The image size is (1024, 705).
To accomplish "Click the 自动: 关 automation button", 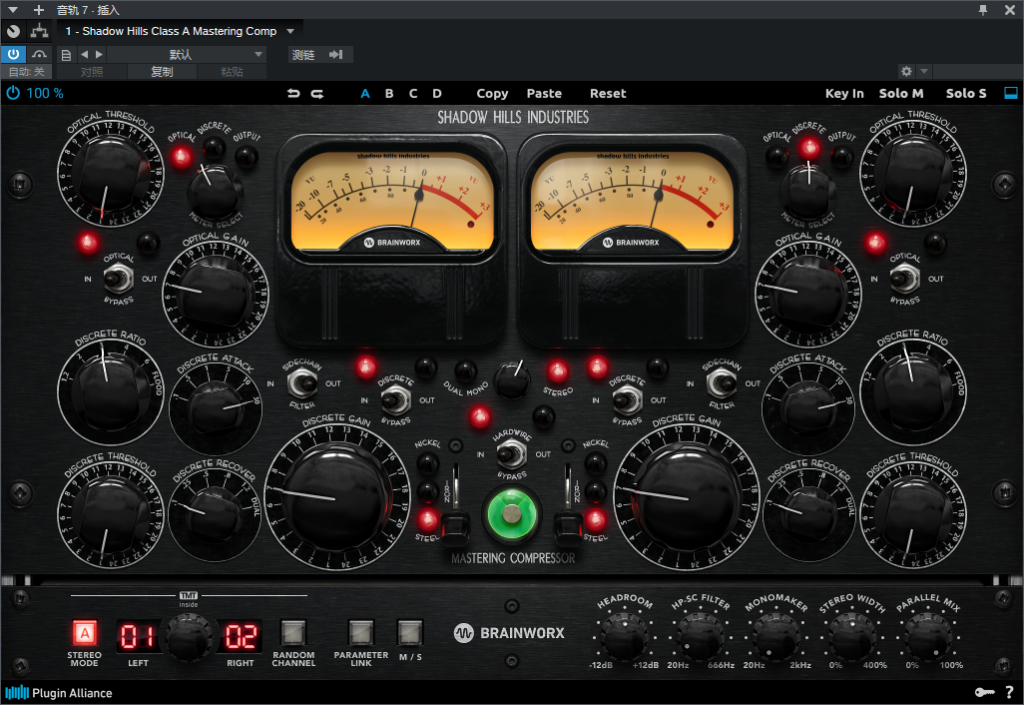I will click(27, 72).
